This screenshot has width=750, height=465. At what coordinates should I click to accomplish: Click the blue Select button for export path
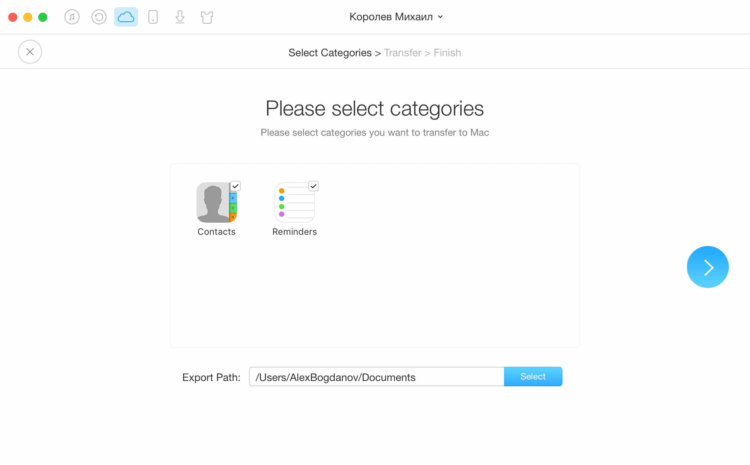point(533,376)
